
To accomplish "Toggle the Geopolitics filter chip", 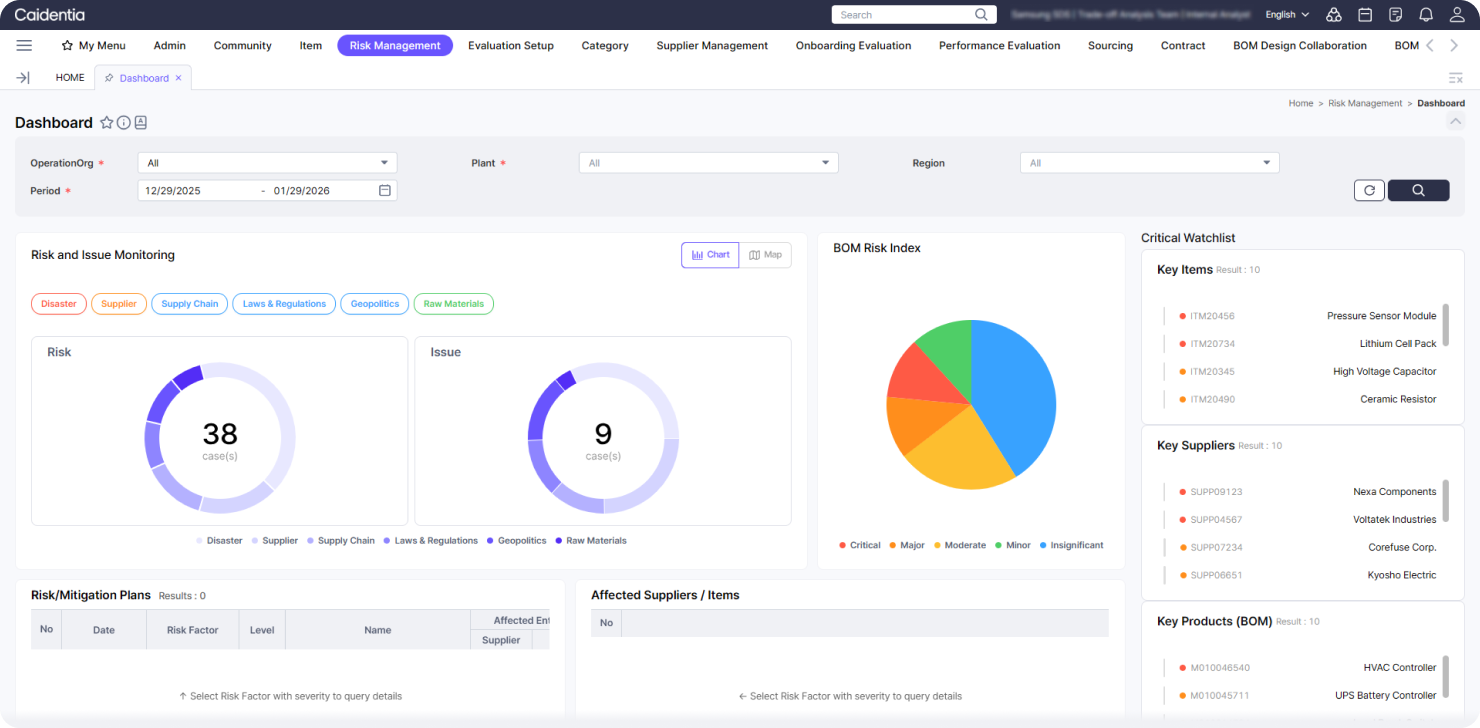I will click(375, 304).
